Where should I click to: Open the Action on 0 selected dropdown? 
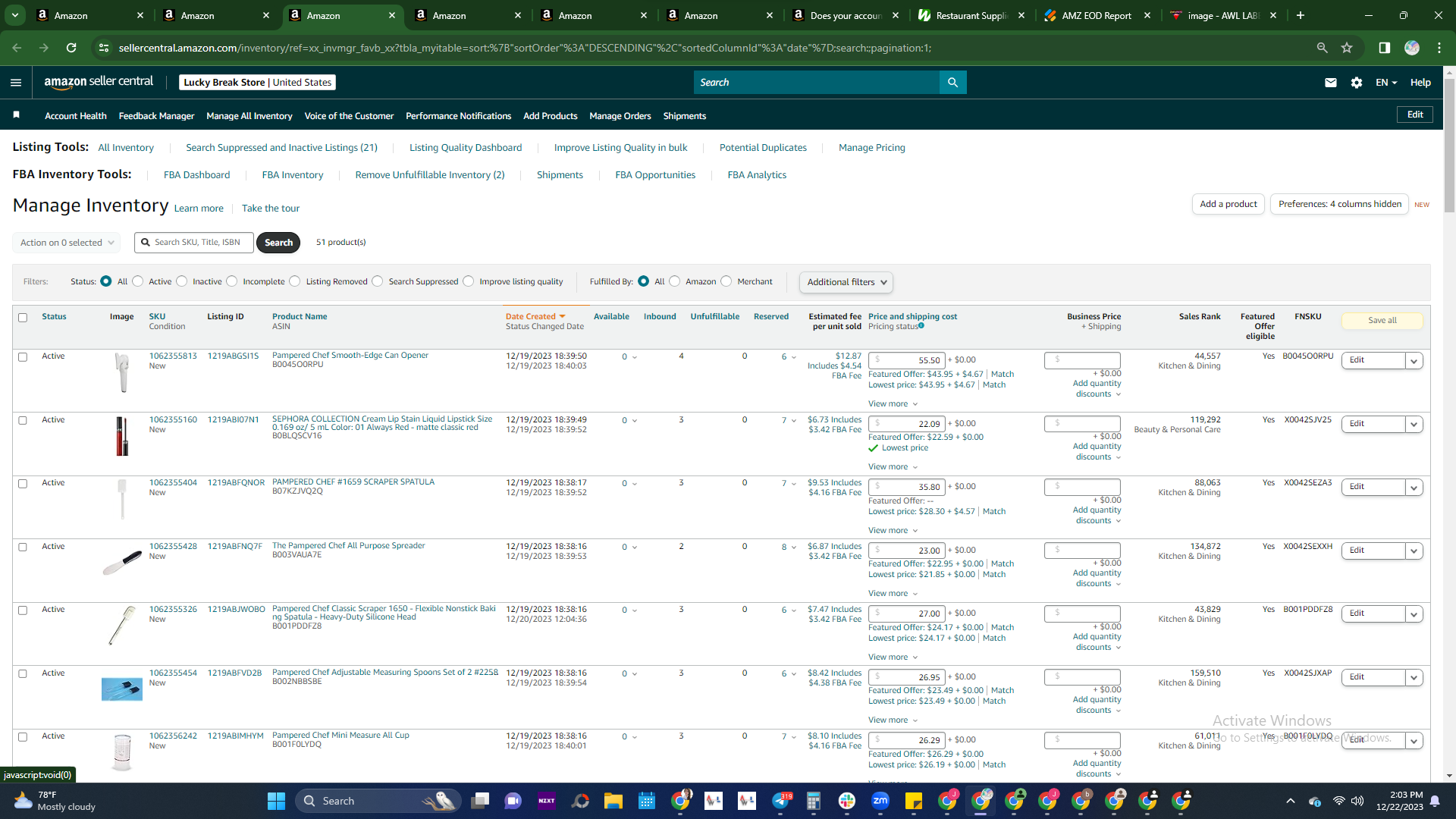point(67,243)
